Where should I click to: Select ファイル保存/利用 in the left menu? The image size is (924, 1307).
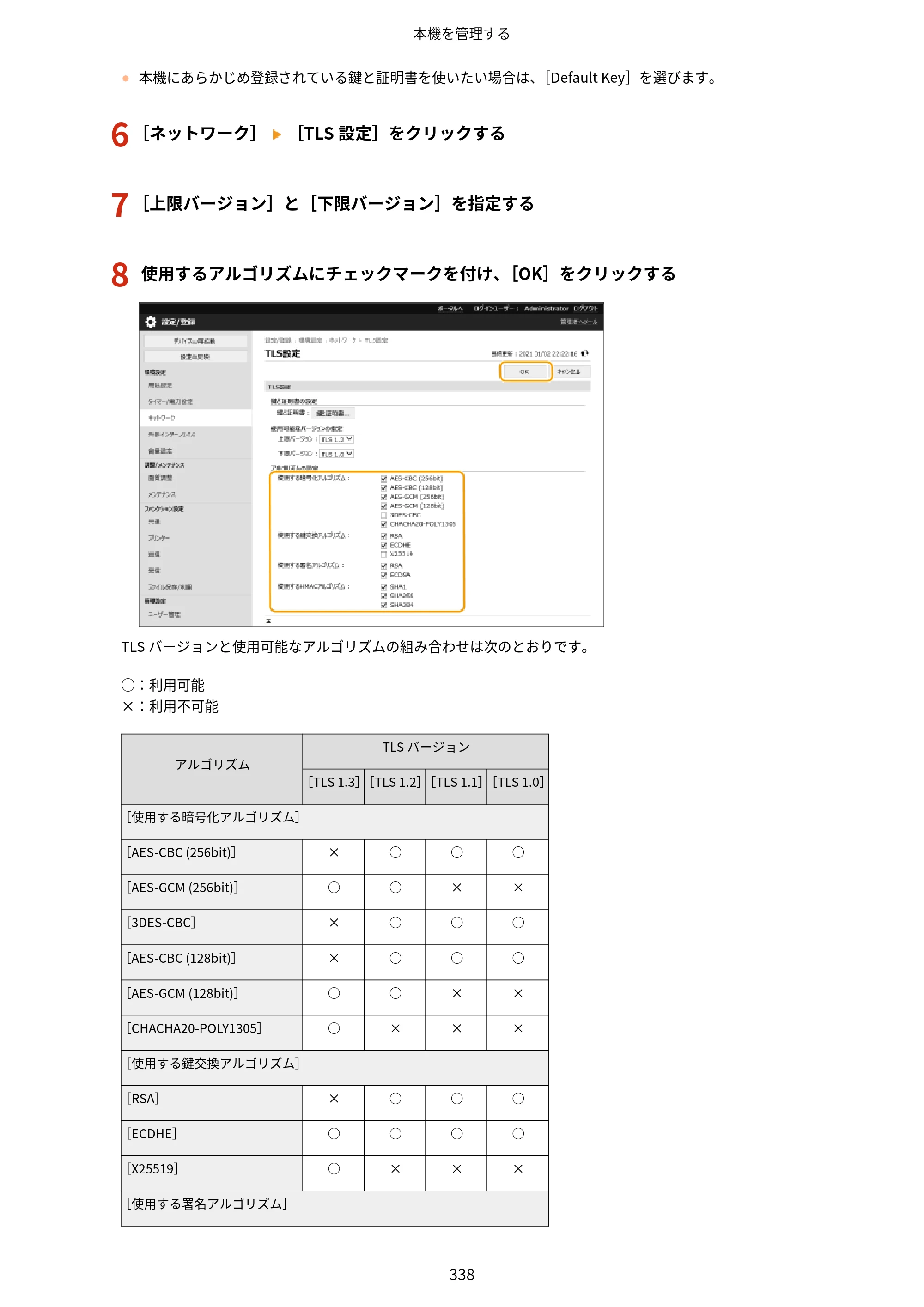point(170,587)
